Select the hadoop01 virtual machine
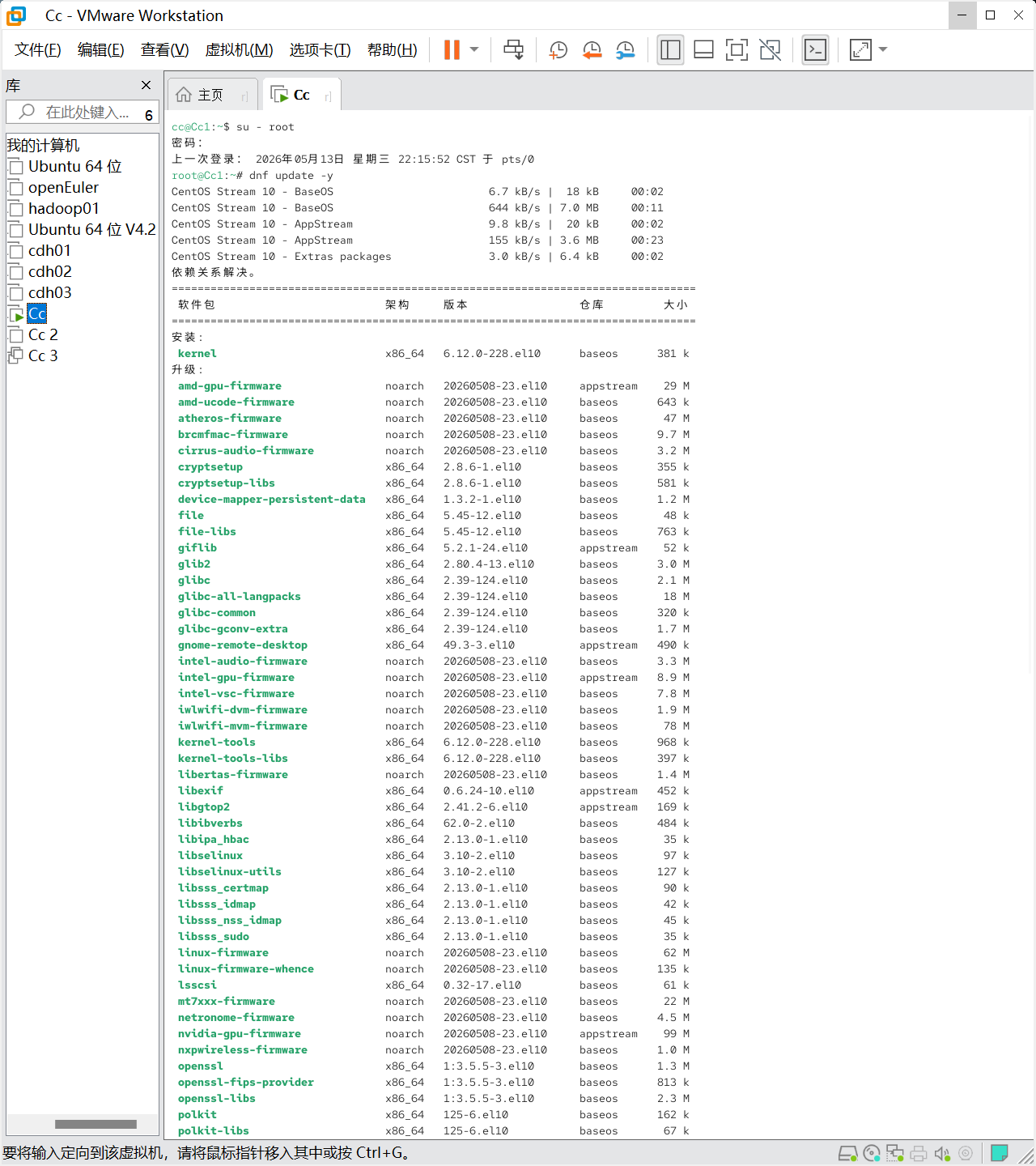This screenshot has width=1036, height=1166. [63, 208]
